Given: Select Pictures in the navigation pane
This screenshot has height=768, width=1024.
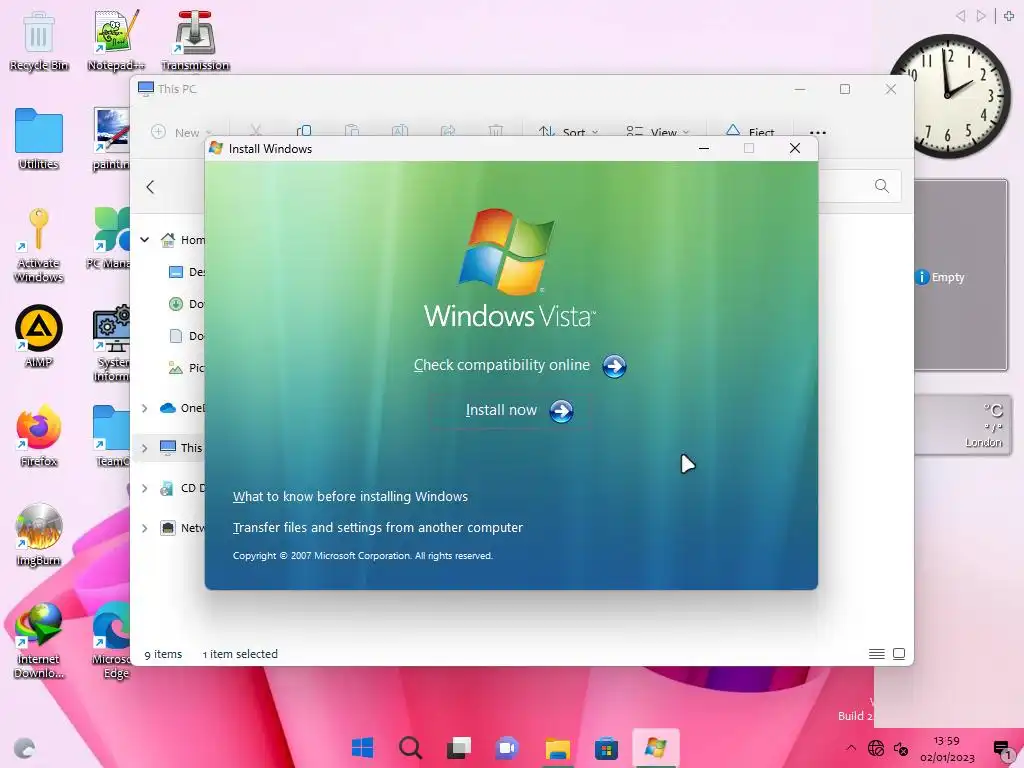Looking at the screenshot, I should pyautogui.click(x=186, y=368).
